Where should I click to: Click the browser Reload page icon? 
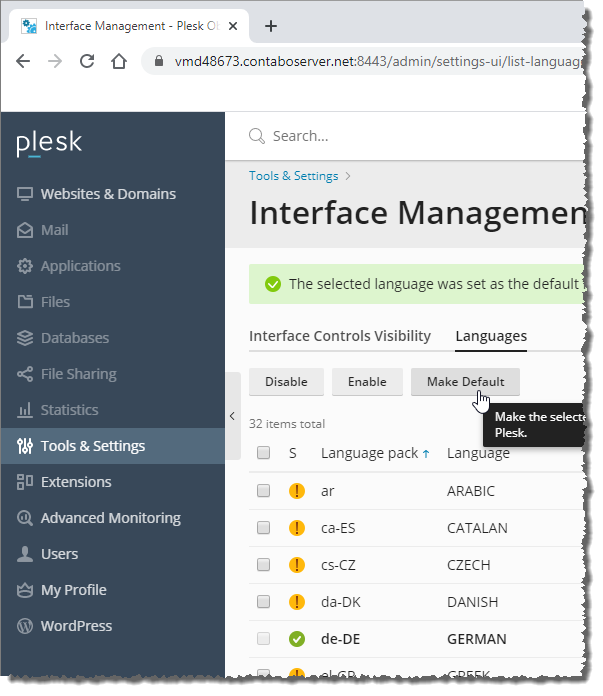(87, 61)
